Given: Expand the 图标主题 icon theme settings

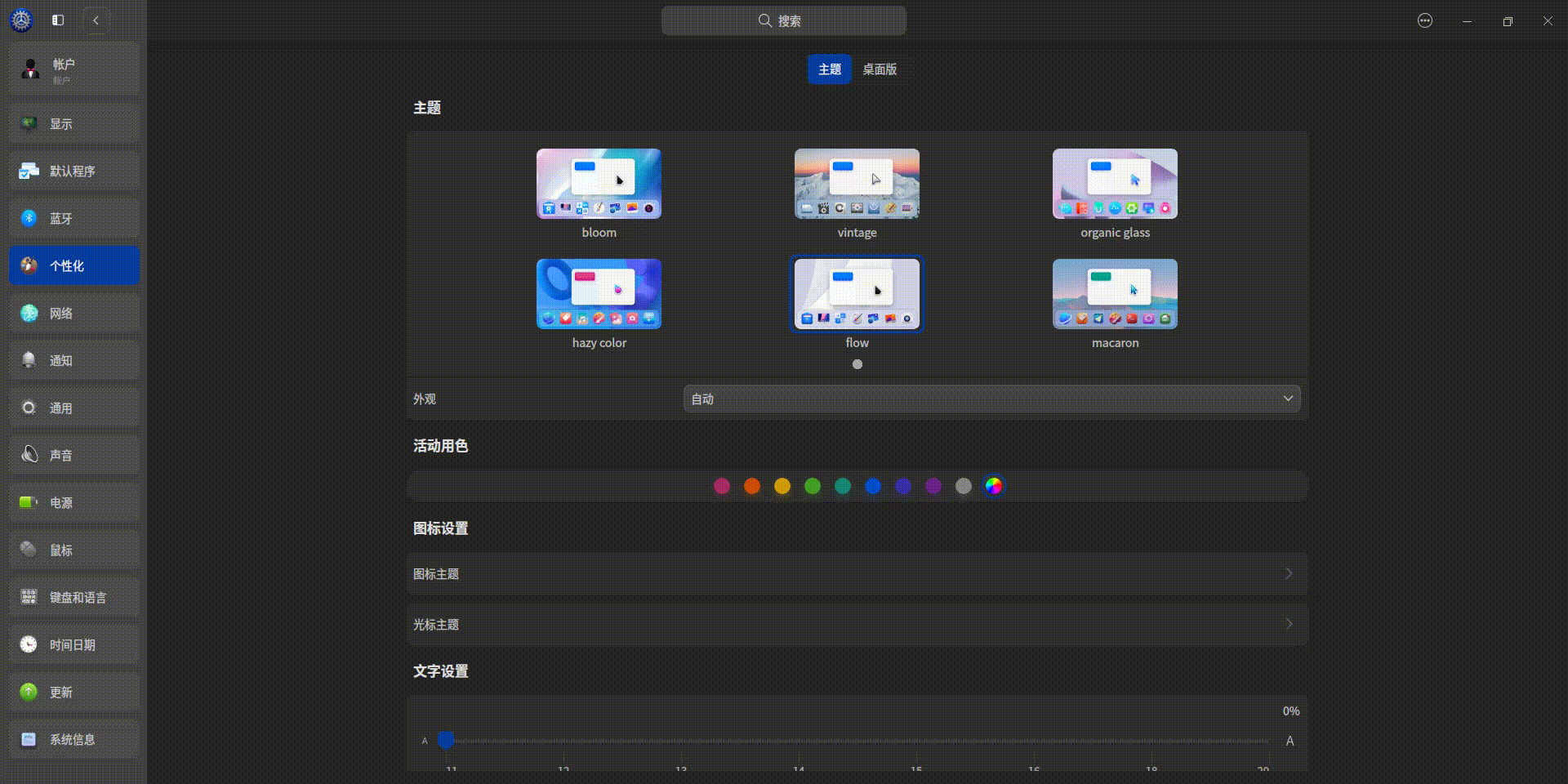Looking at the screenshot, I should pyautogui.click(x=856, y=574).
